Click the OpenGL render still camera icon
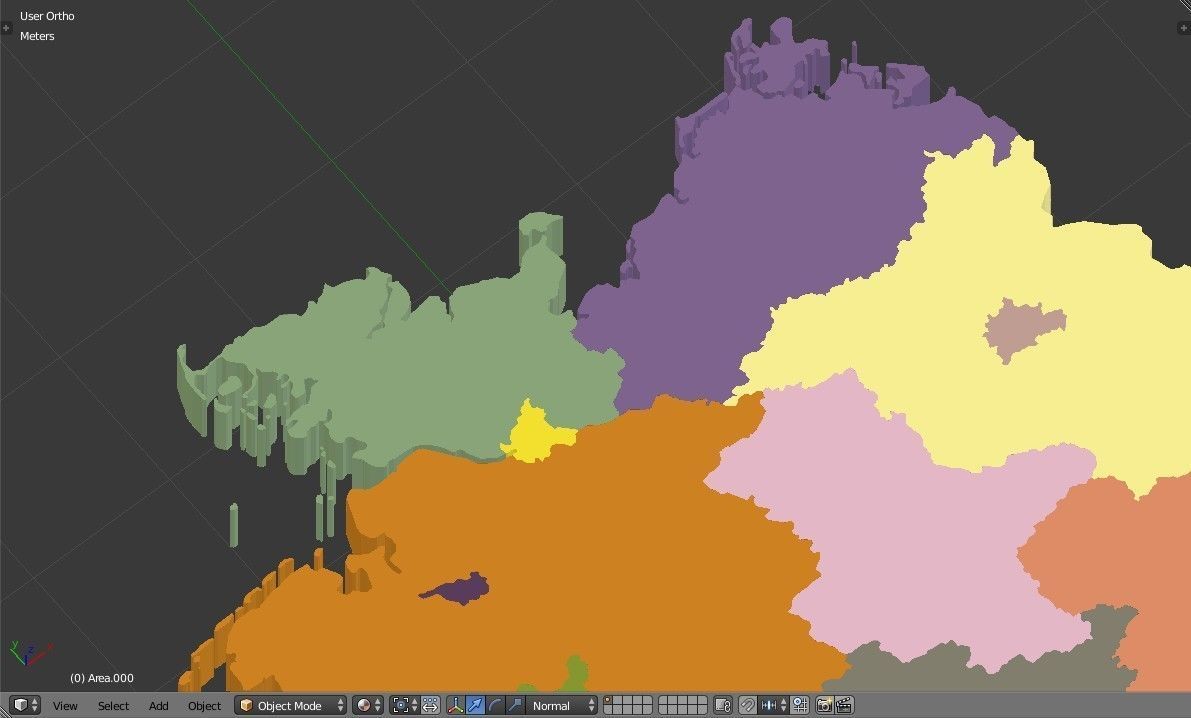The width and height of the screenshot is (1191, 718). coord(824,706)
